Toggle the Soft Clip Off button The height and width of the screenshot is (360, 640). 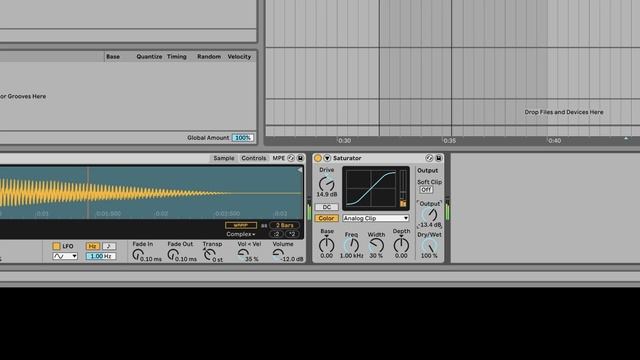point(426,190)
